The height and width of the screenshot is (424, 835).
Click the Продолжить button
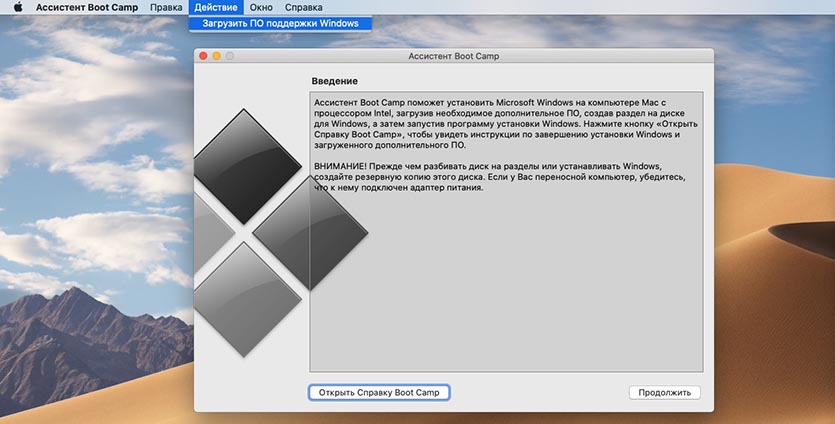(665, 393)
